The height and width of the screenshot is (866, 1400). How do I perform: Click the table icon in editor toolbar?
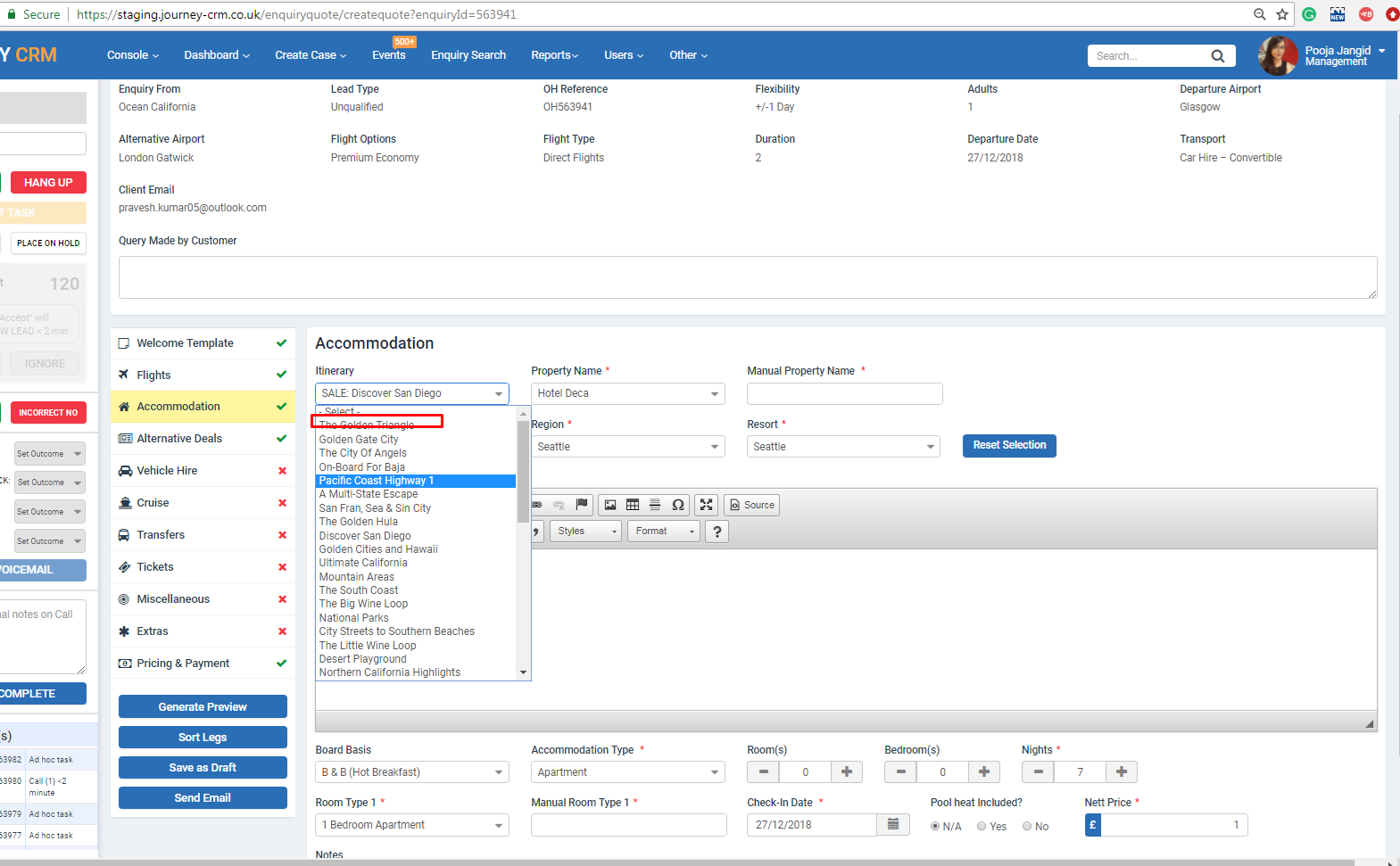pyautogui.click(x=633, y=505)
